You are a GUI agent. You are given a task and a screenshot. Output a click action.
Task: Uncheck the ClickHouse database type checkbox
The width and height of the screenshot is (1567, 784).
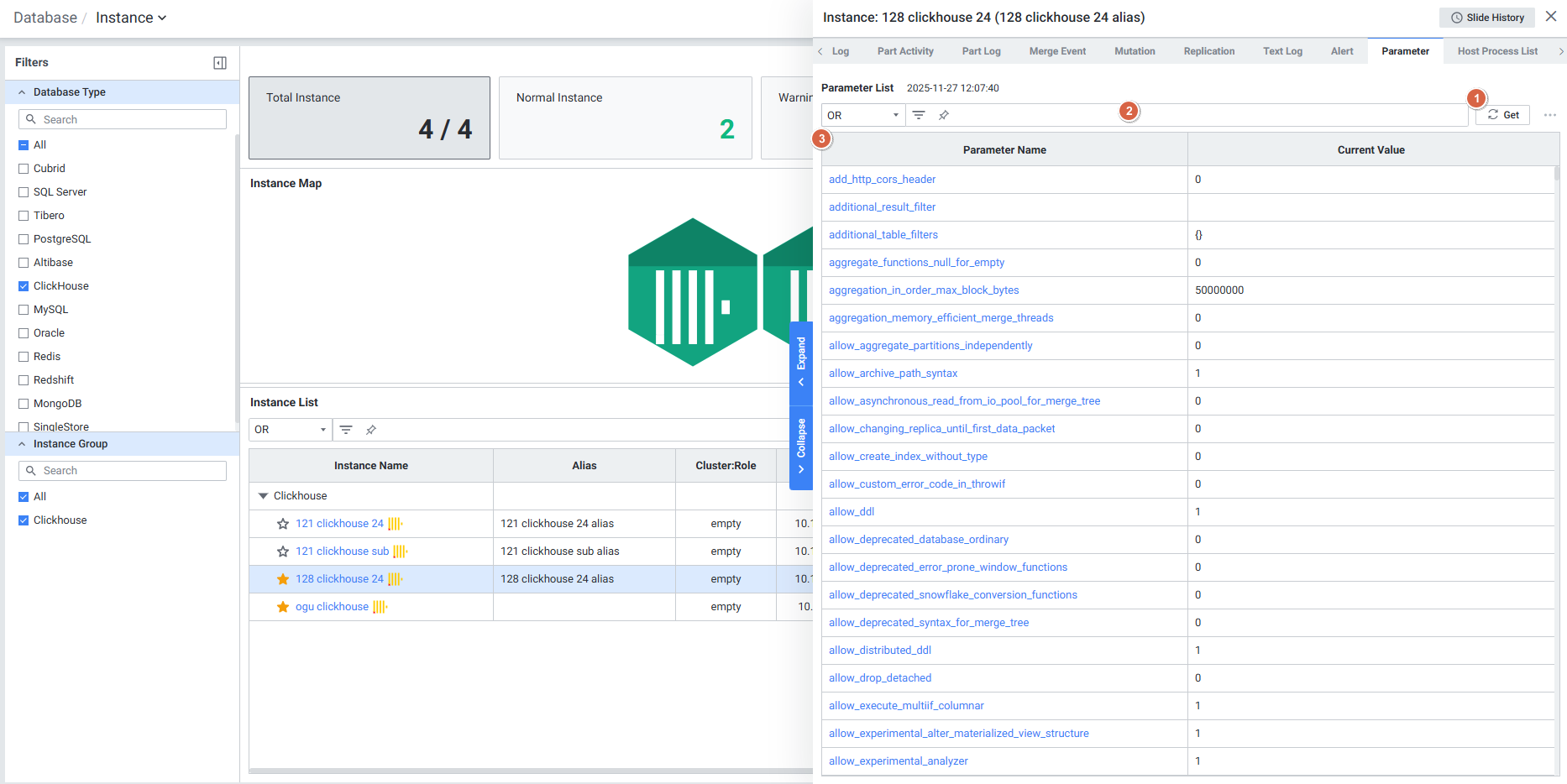click(24, 286)
